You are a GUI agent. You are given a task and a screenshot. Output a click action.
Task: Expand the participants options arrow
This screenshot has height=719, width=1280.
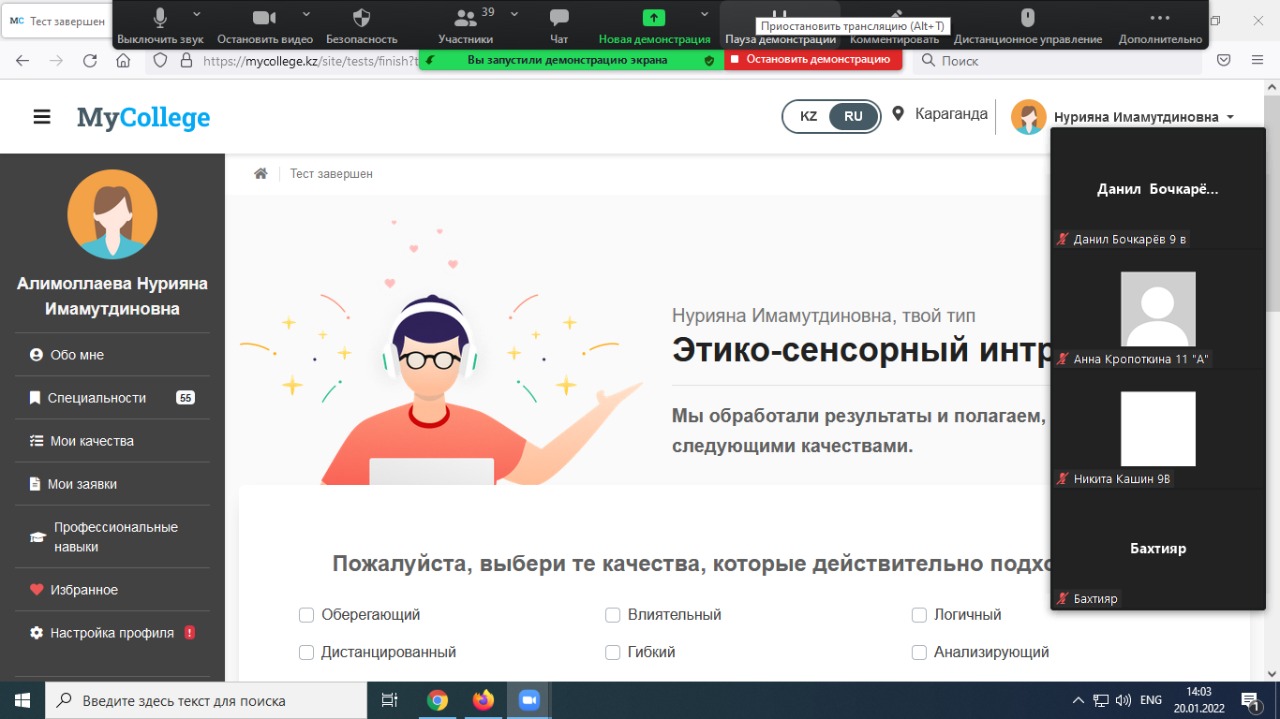[514, 14]
